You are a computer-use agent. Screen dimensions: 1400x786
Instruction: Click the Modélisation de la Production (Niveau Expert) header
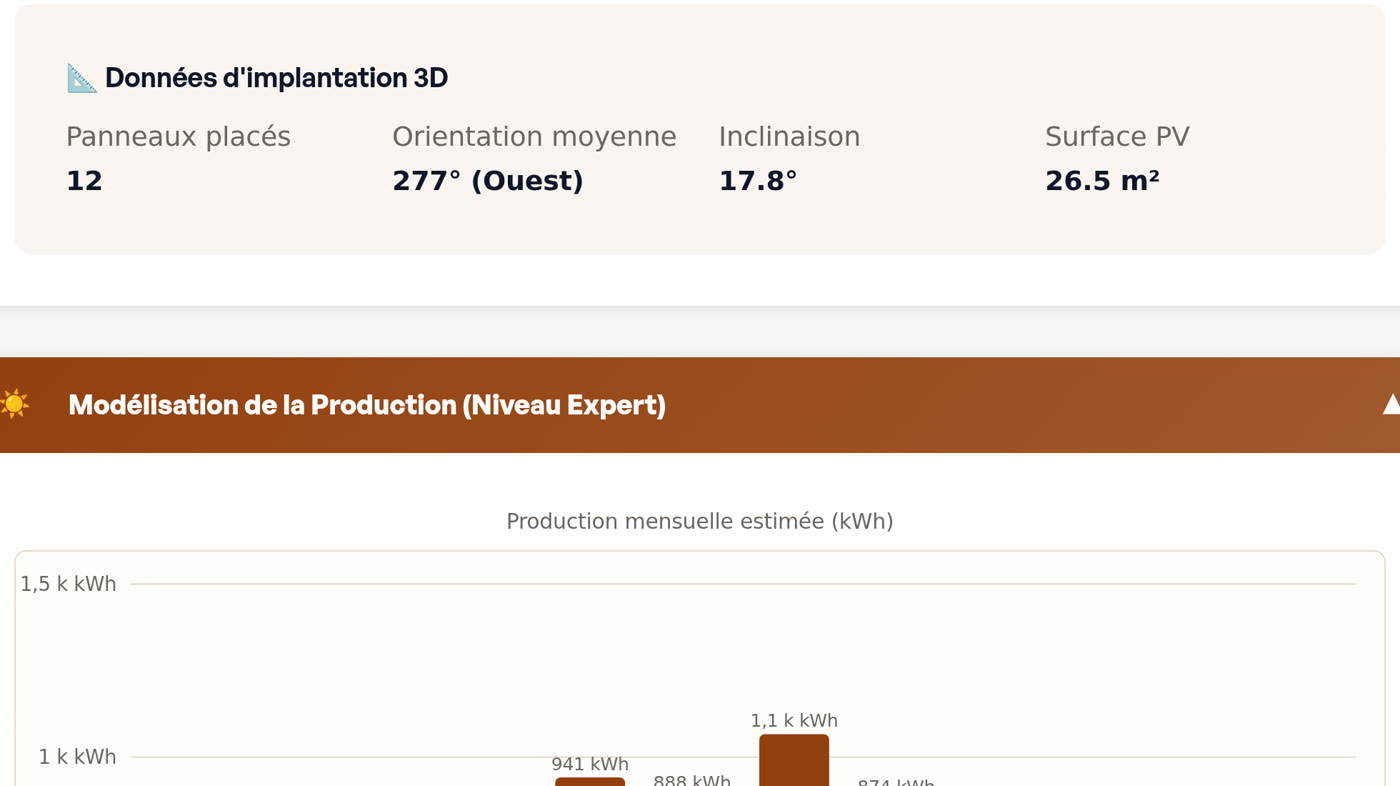click(x=700, y=405)
